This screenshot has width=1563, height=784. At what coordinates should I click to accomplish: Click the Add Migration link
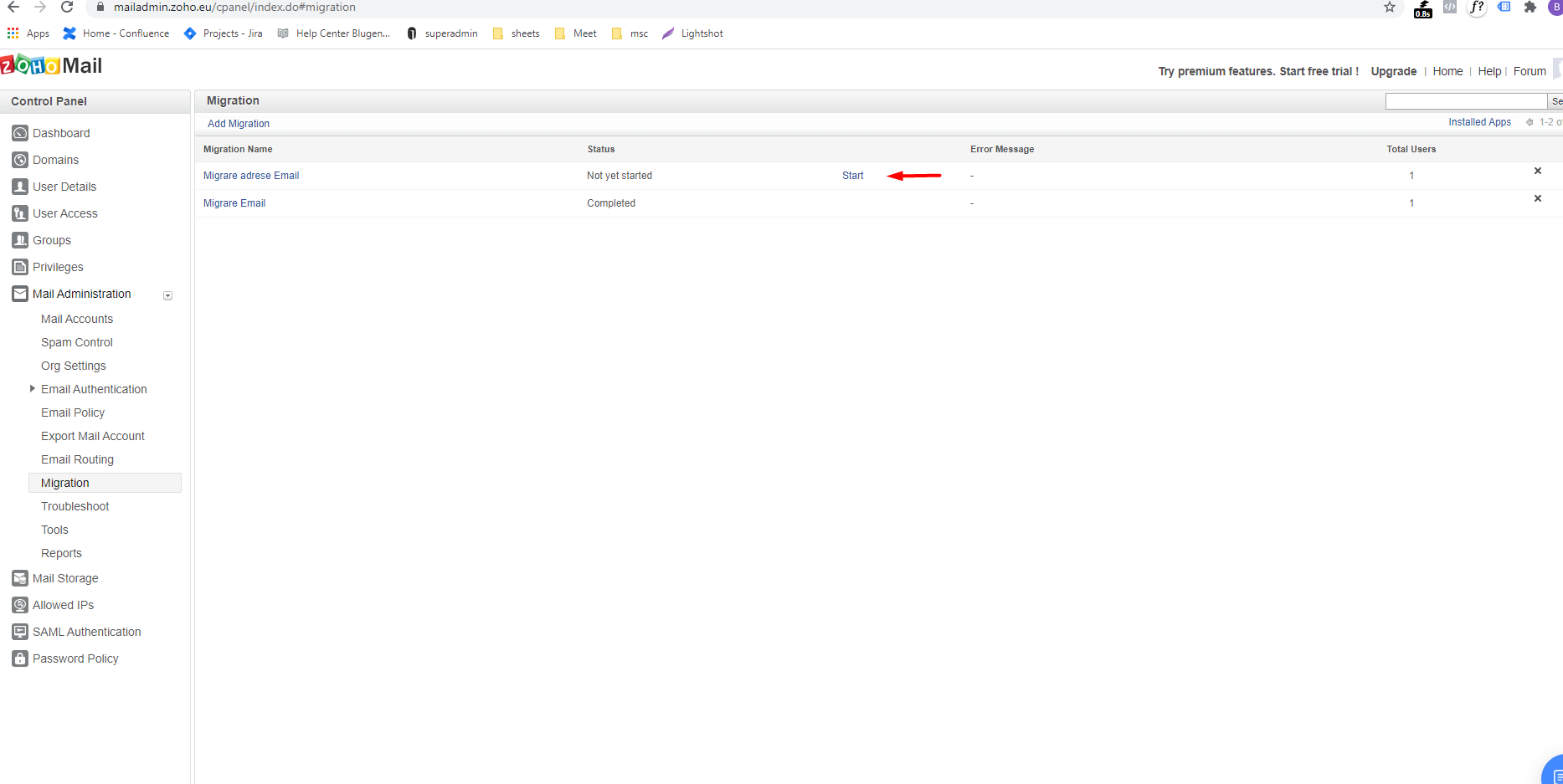(239, 124)
